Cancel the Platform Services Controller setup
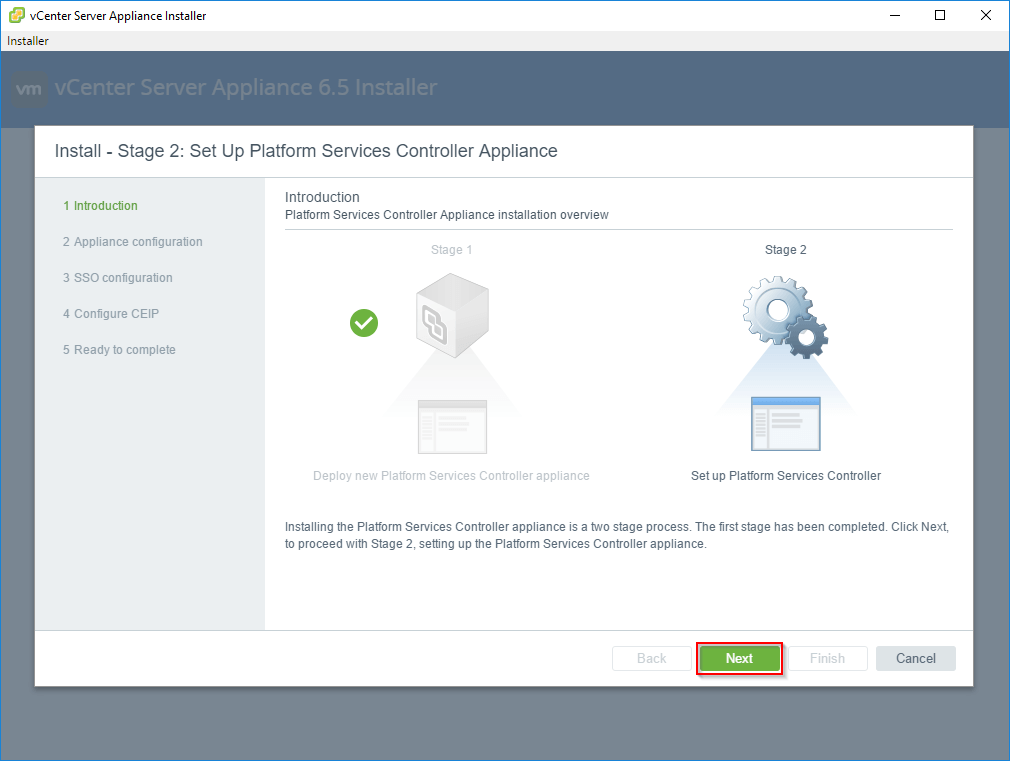Image resolution: width=1010 pixels, height=761 pixels. click(x=915, y=658)
